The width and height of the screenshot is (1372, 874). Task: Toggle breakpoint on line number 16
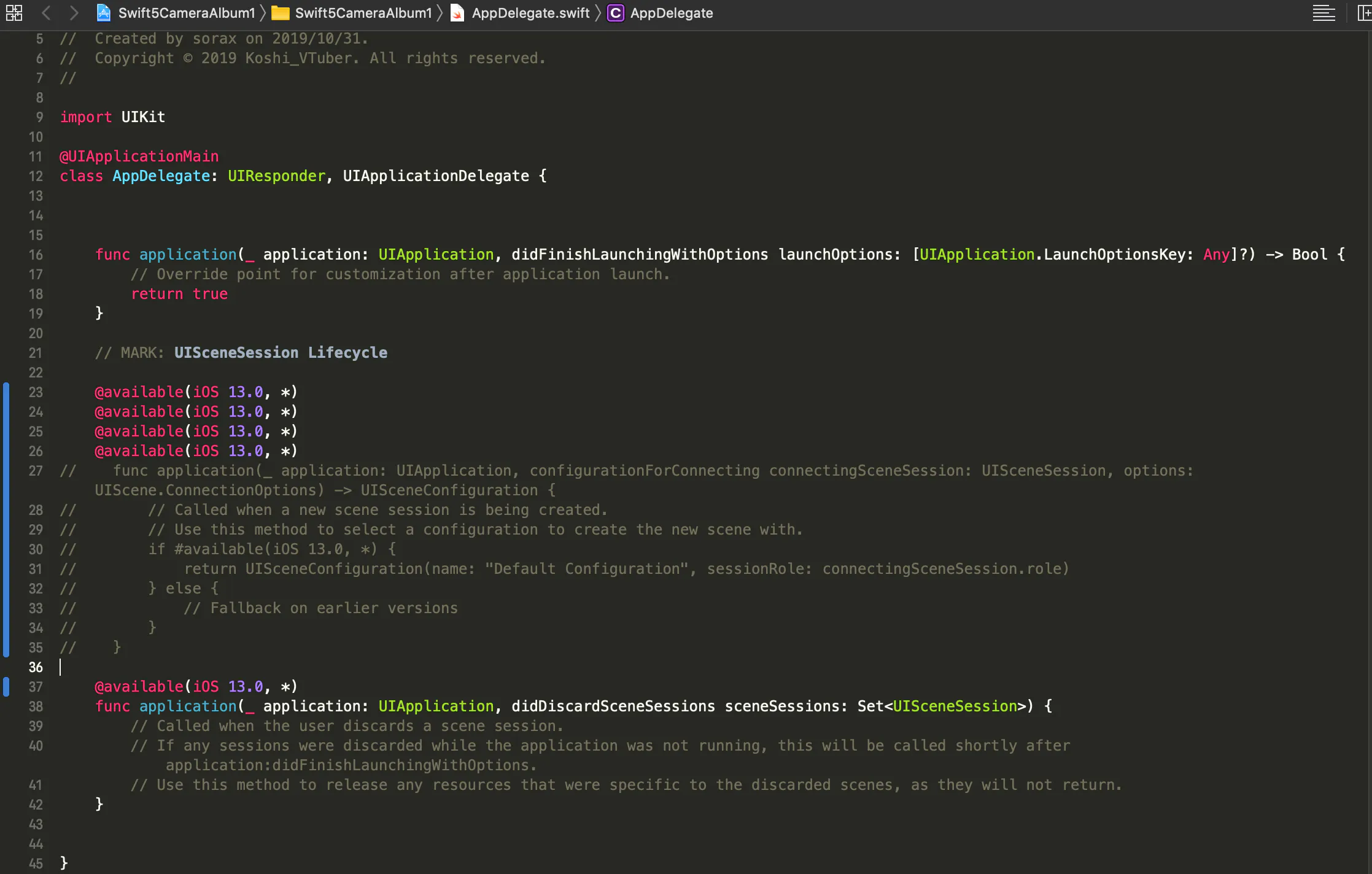click(x=36, y=255)
